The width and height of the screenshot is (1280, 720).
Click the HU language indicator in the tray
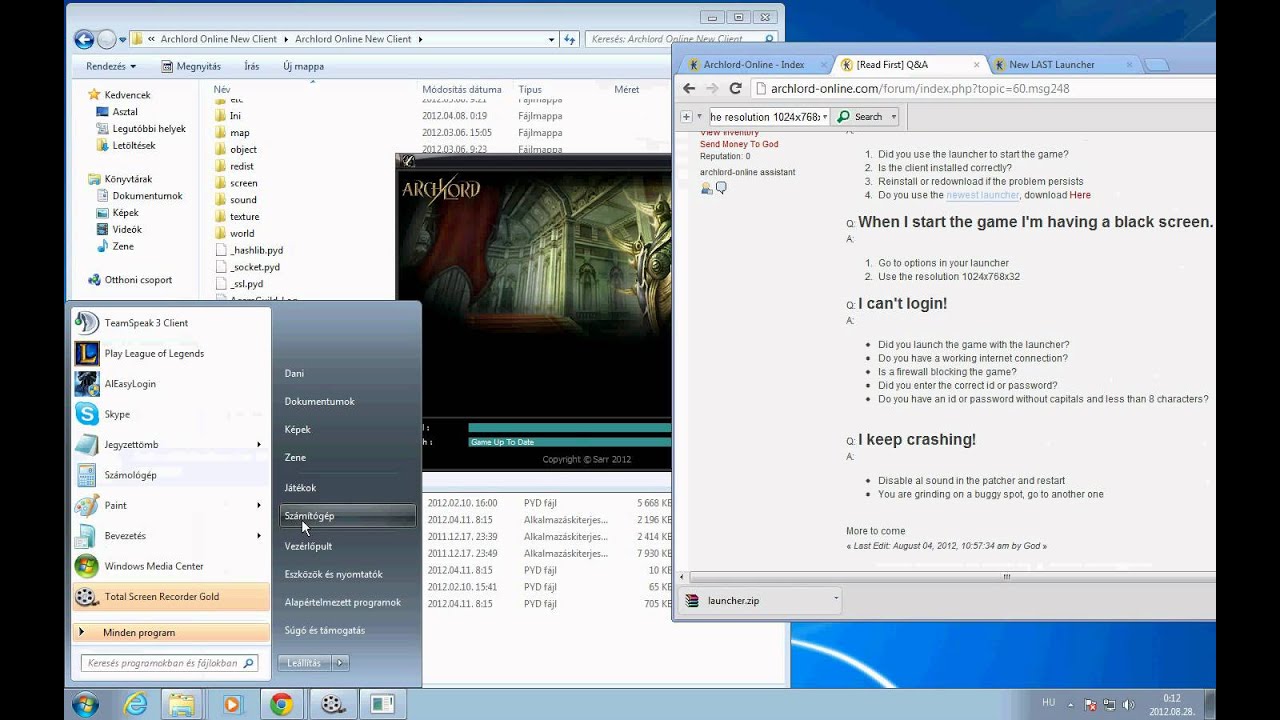pos(1049,703)
